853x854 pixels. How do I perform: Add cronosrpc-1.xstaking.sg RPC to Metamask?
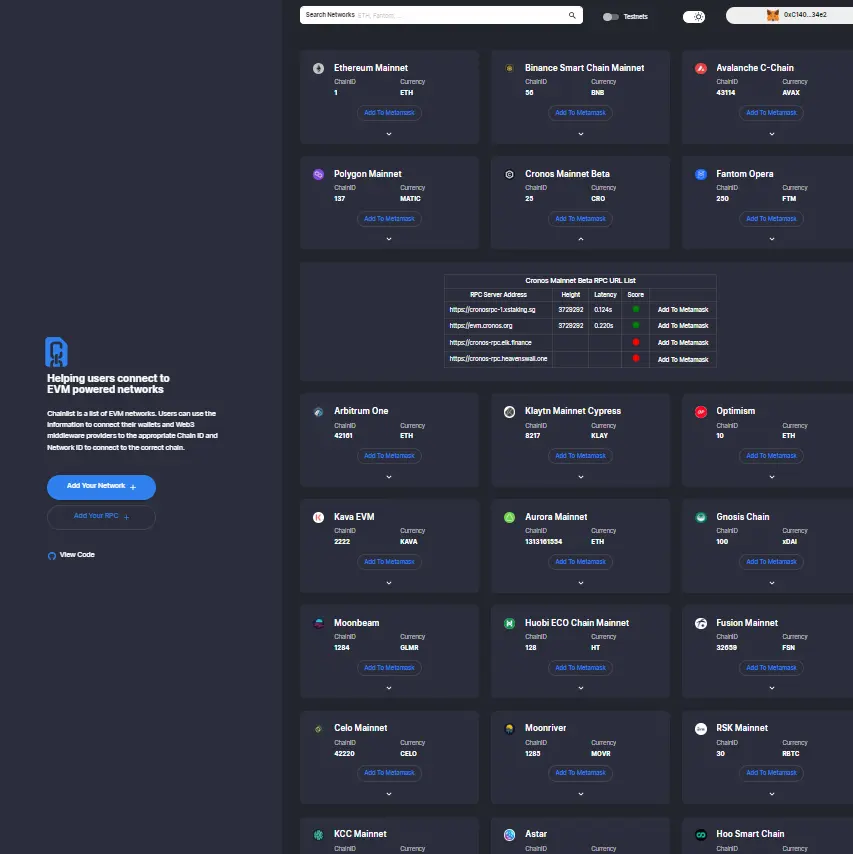click(x=683, y=310)
